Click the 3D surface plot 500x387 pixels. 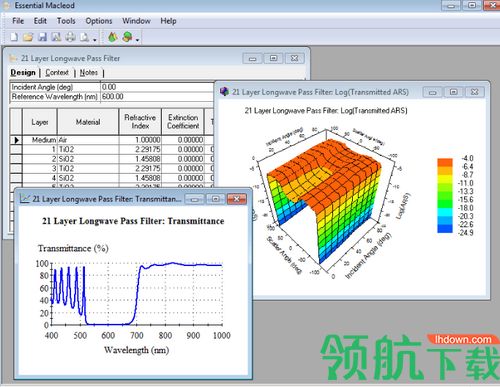325,203
